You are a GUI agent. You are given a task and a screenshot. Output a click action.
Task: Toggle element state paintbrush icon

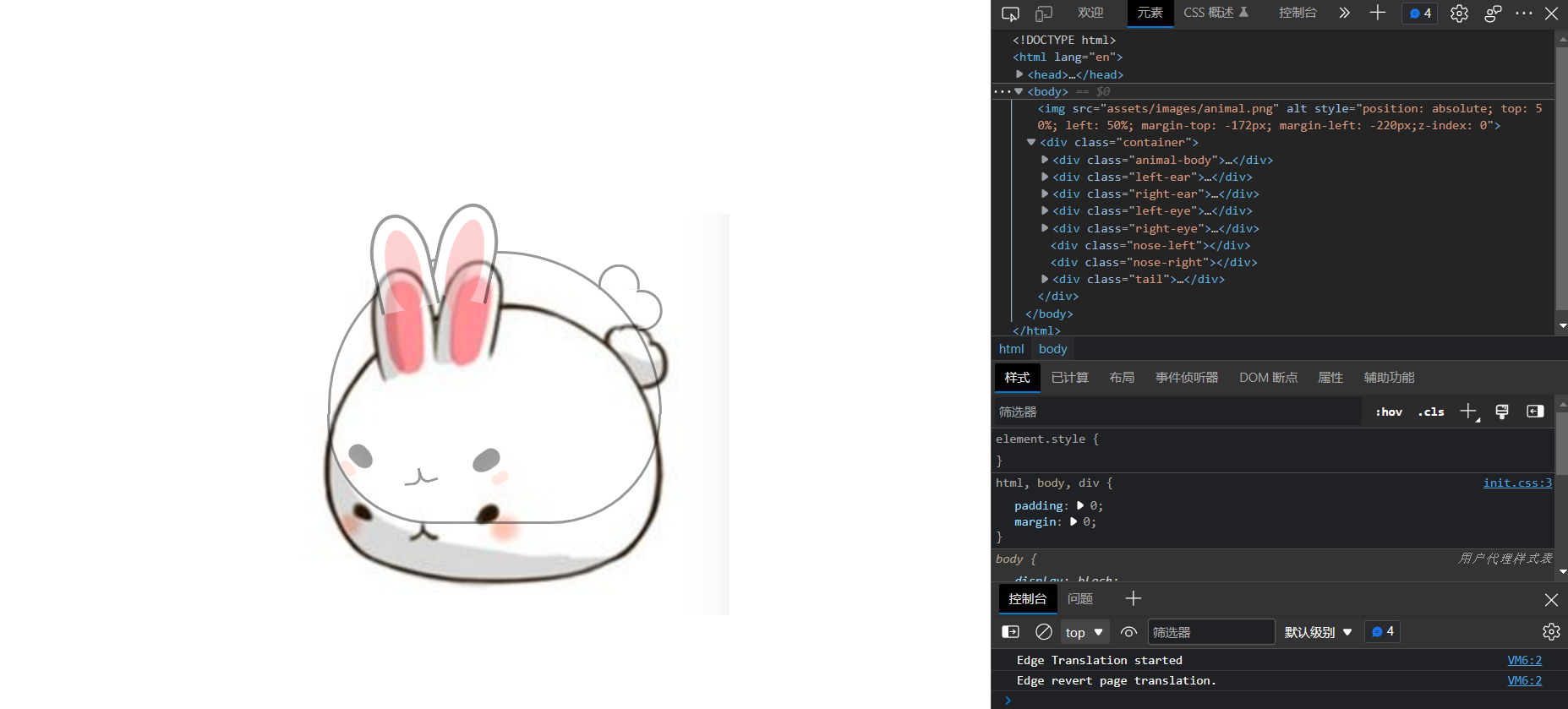(x=1502, y=412)
